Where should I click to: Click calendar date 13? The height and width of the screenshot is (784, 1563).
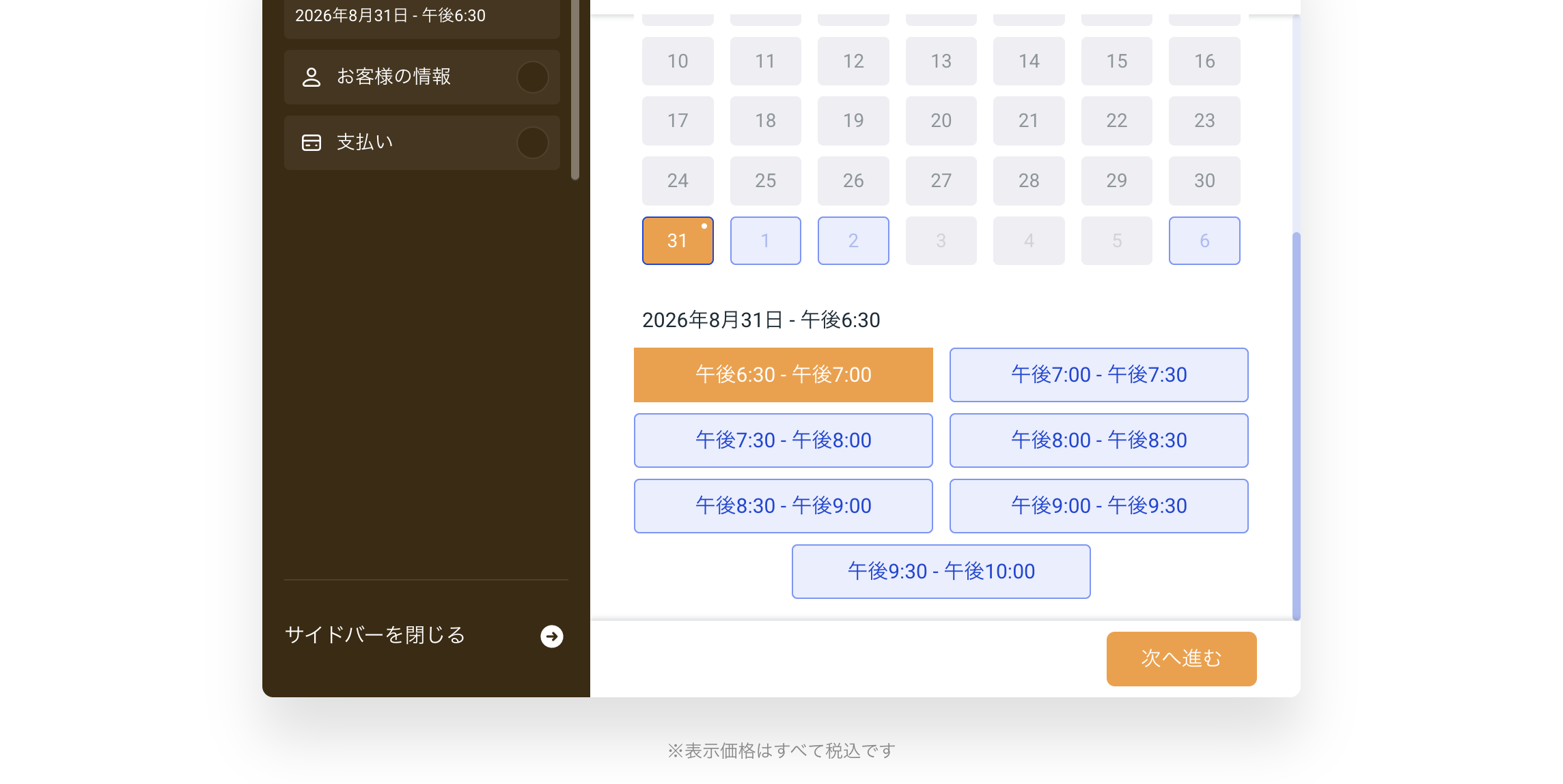click(x=941, y=61)
